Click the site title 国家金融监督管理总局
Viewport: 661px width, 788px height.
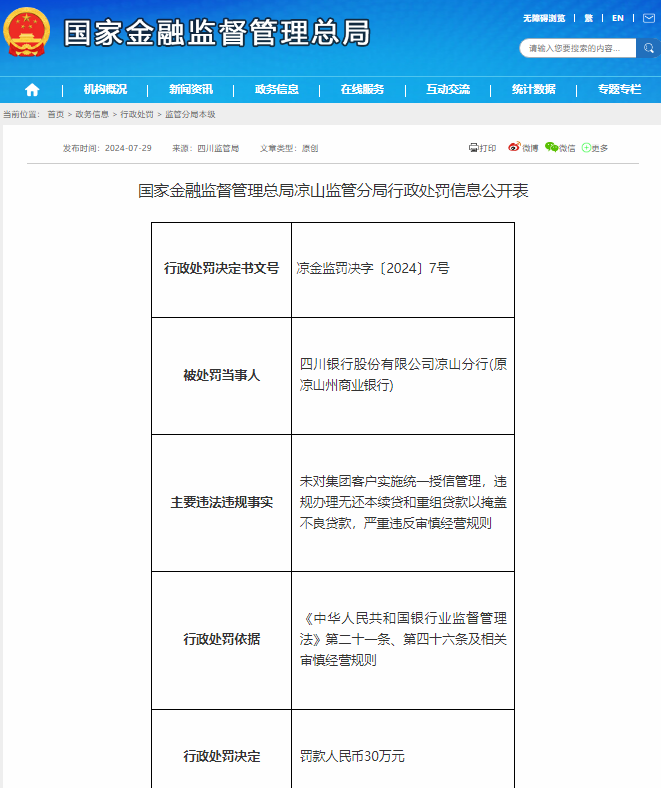pos(217,33)
